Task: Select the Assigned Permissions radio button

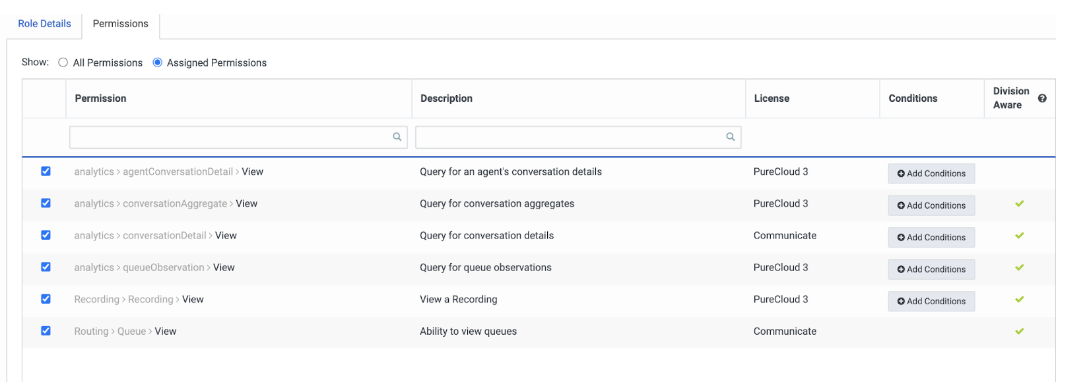Action: point(157,63)
